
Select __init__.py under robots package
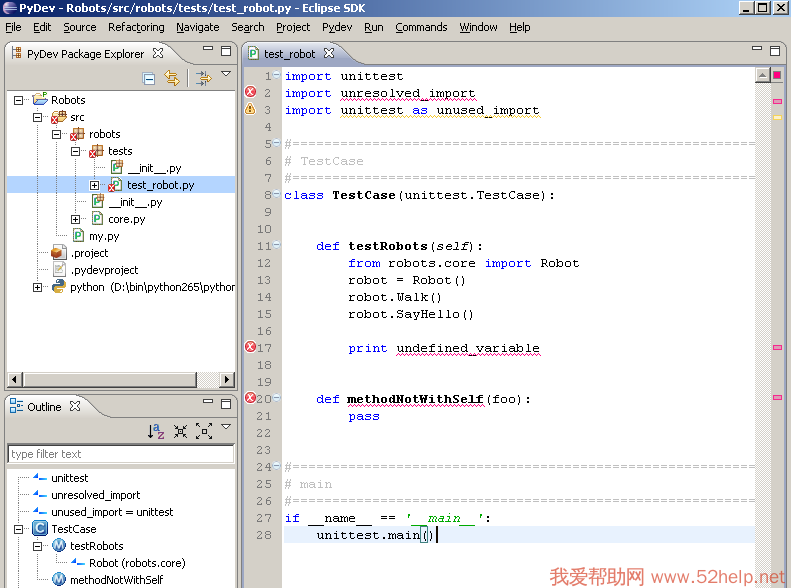click(x=135, y=202)
